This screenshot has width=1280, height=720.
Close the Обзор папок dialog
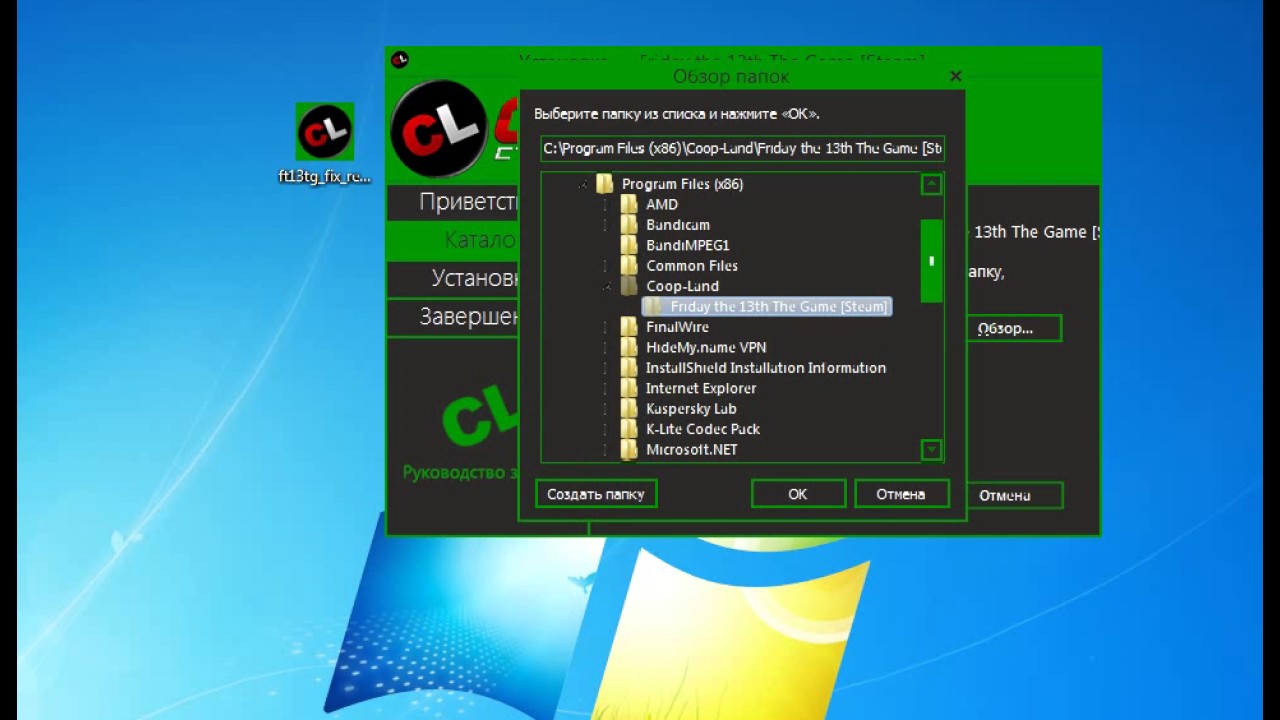point(955,76)
